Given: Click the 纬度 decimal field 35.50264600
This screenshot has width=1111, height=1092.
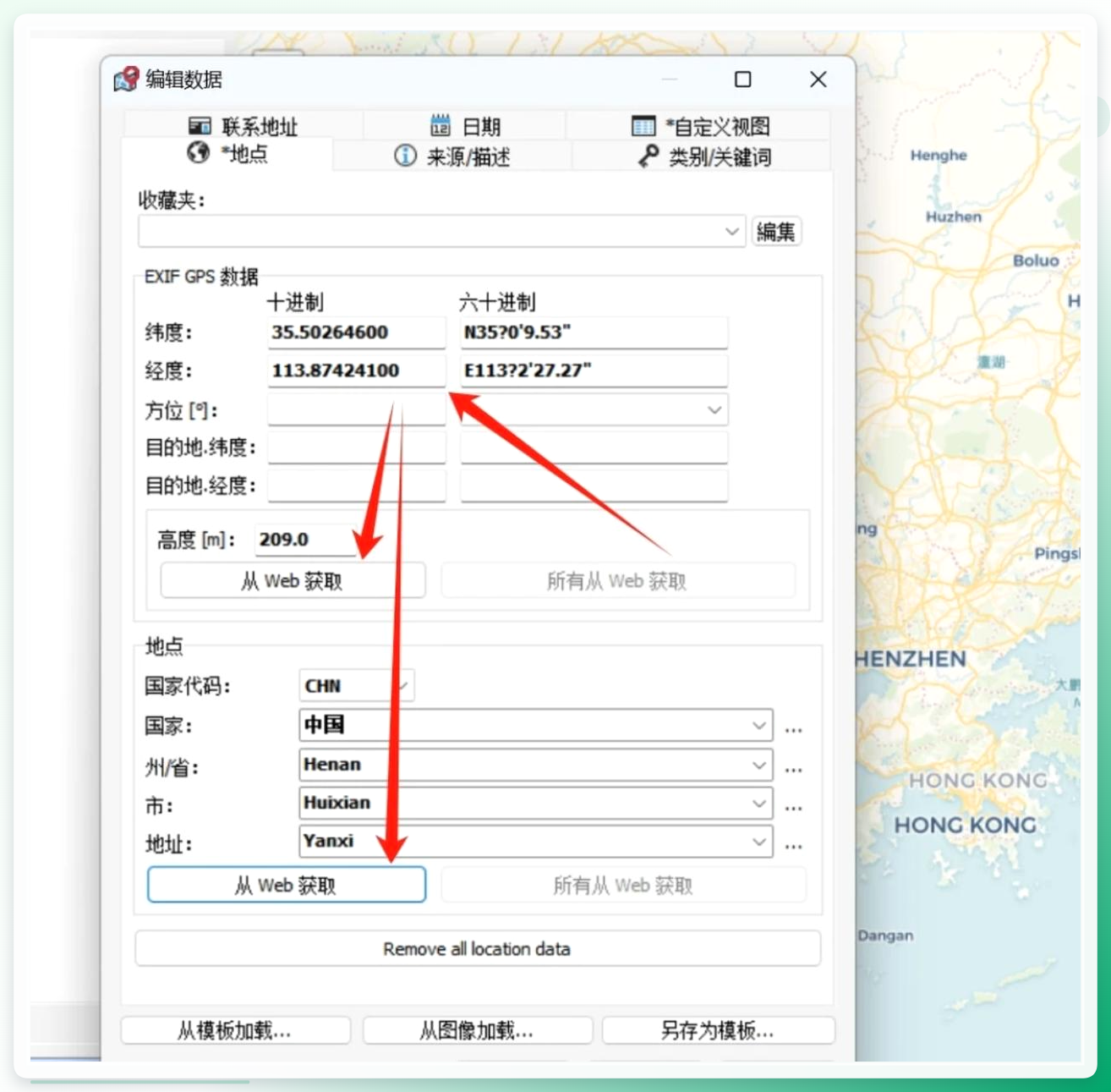Looking at the screenshot, I should 356,332.
